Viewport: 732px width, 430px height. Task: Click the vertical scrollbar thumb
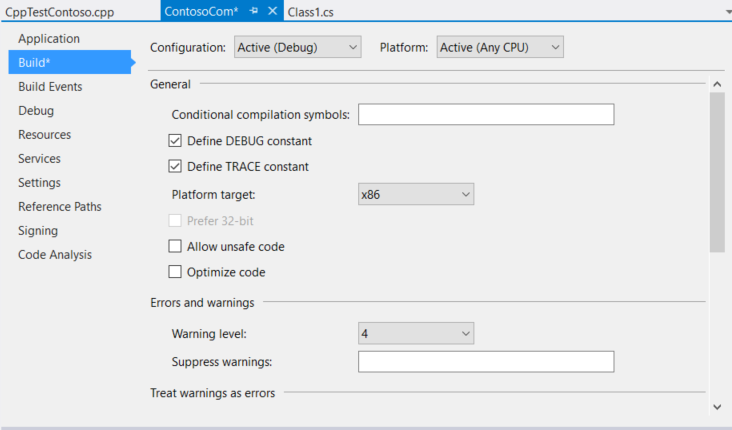[x=717, y=170]
